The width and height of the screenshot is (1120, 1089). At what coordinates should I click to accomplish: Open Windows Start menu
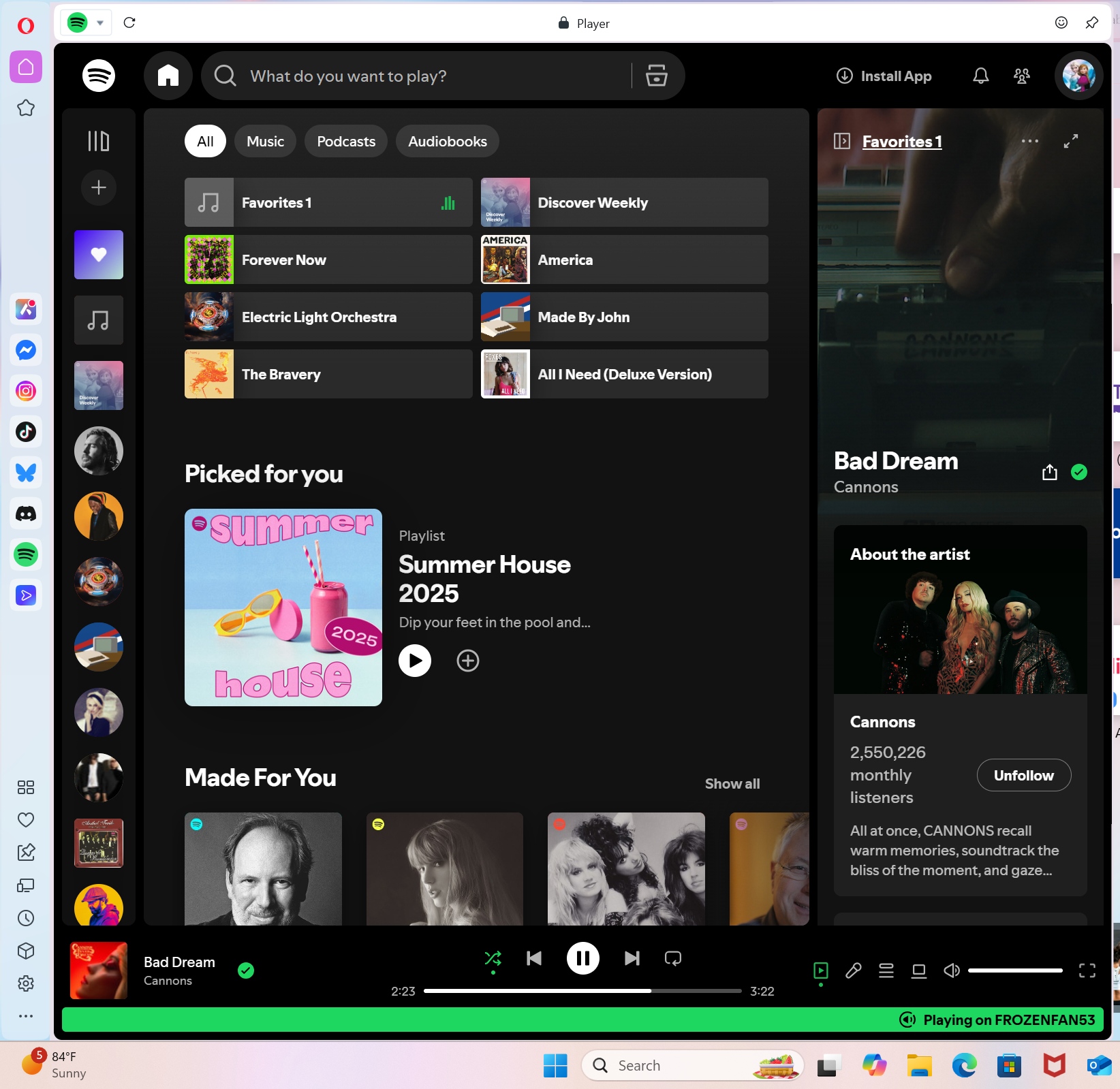[x=555, y=1065]
